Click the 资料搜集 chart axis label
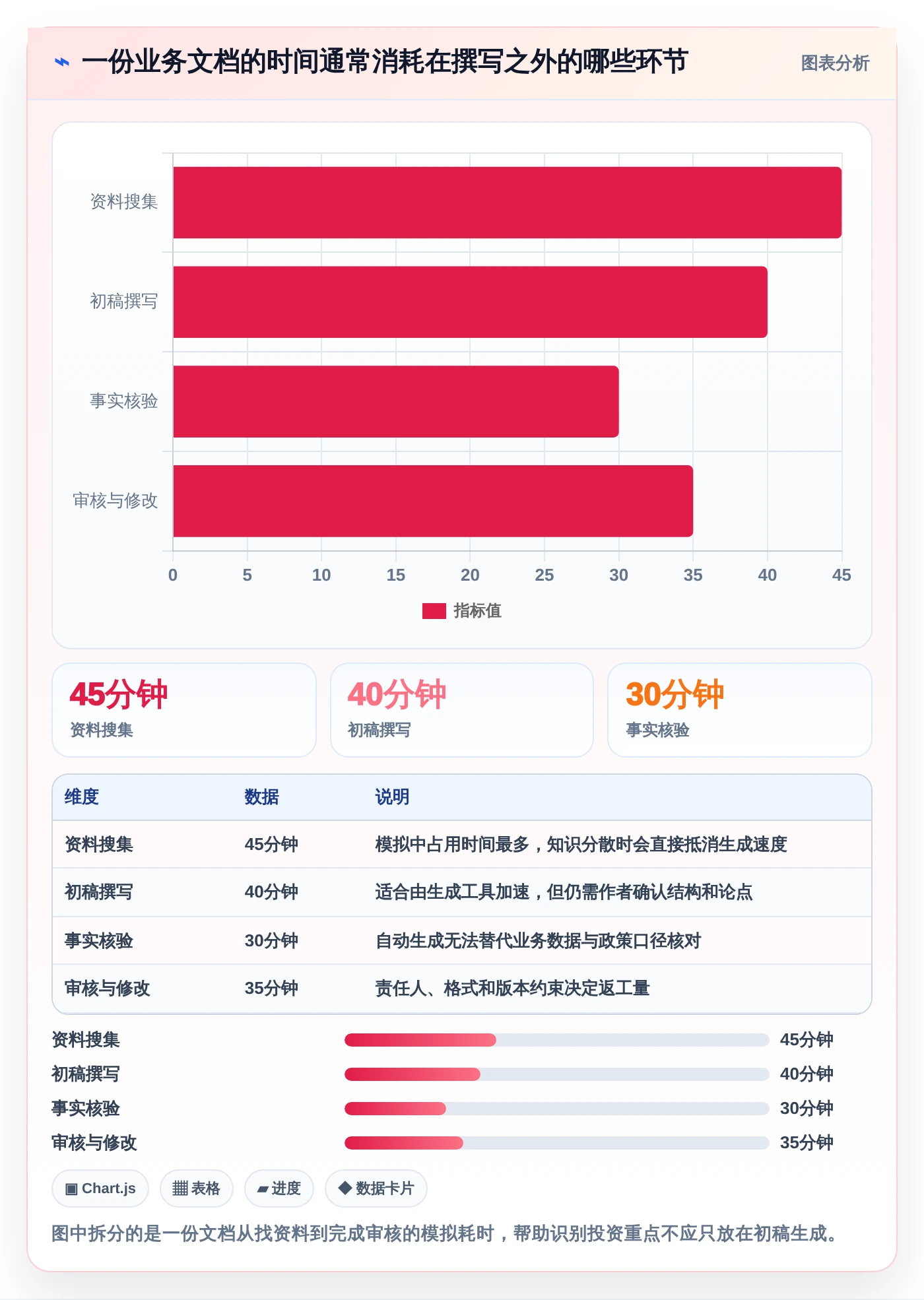Screen dimensions: 924x1300 pos(124,202)
